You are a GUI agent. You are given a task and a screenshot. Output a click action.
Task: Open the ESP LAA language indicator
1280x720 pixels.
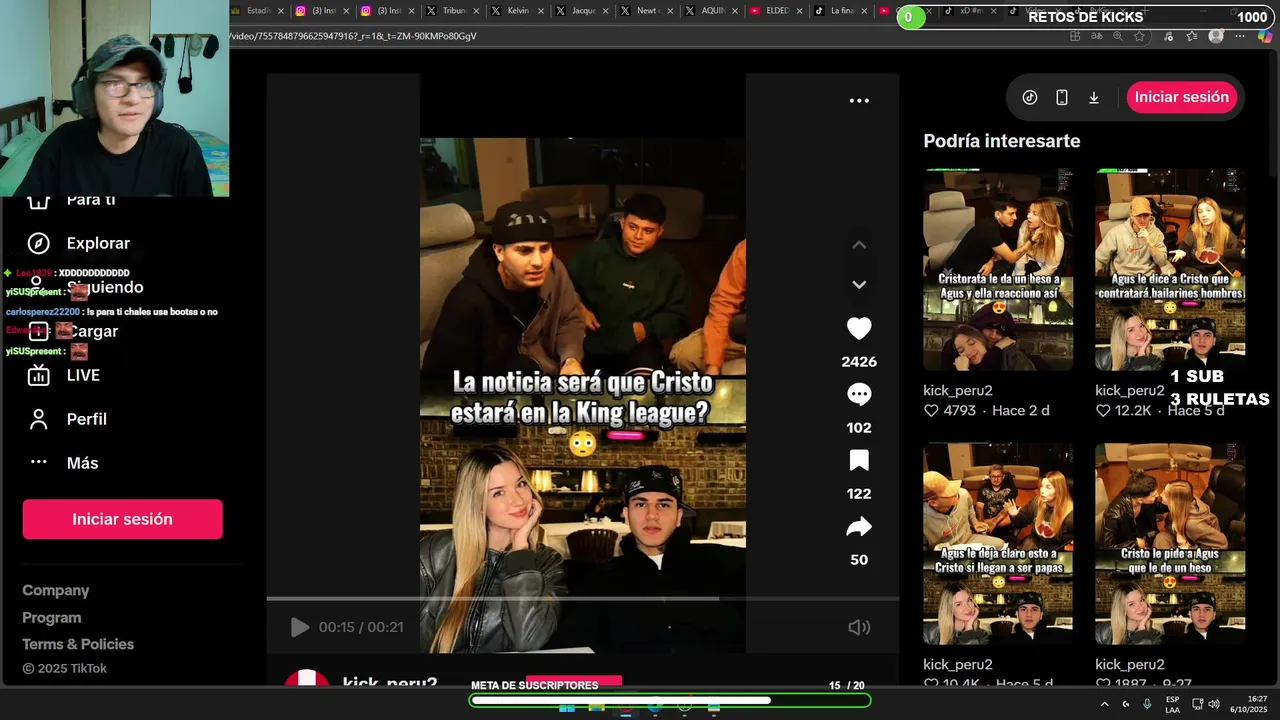coord(1172,704)
